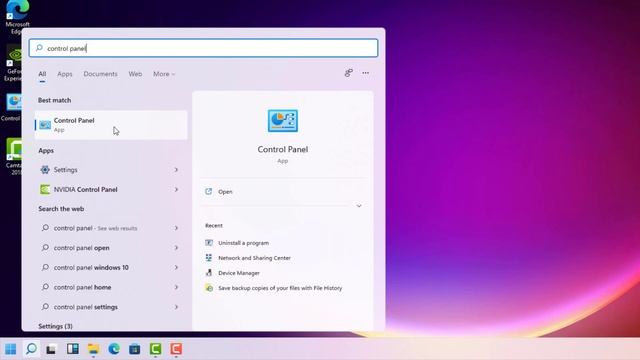Select 'control panel - See web results'
Viewport: 640px width, 360px height.
point(96,228)
